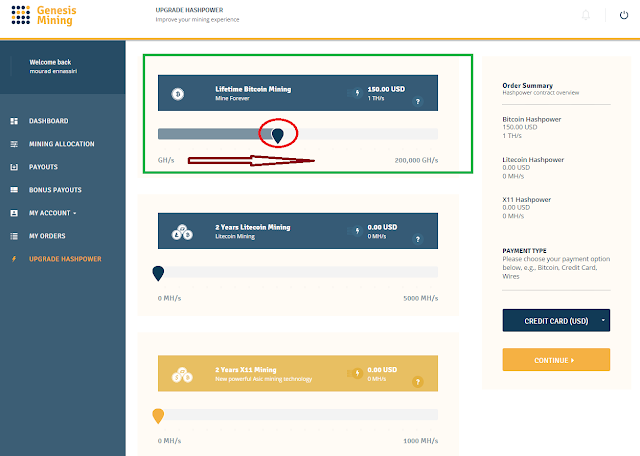Click Litecoin Hashpower in order summary
Viewport: 640px width, 456px height.
pos(533,160)
